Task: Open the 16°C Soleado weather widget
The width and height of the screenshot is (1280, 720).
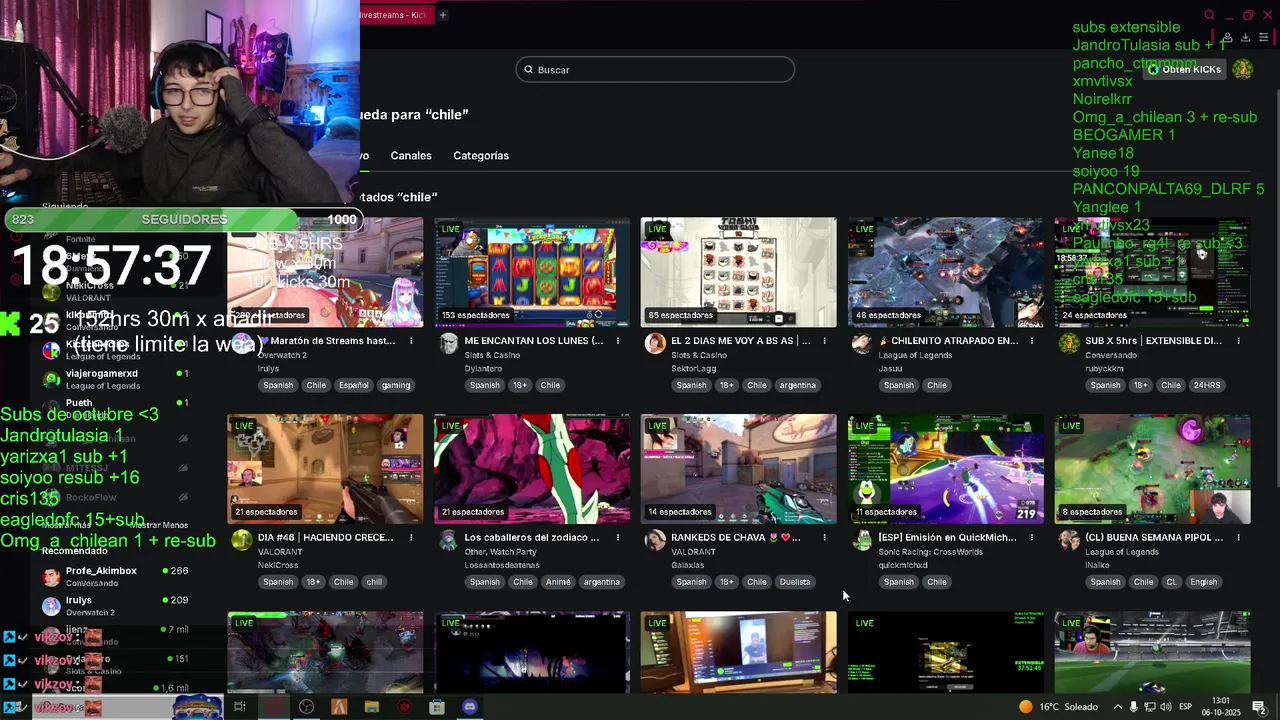Action: click(x=1058, y=707)
